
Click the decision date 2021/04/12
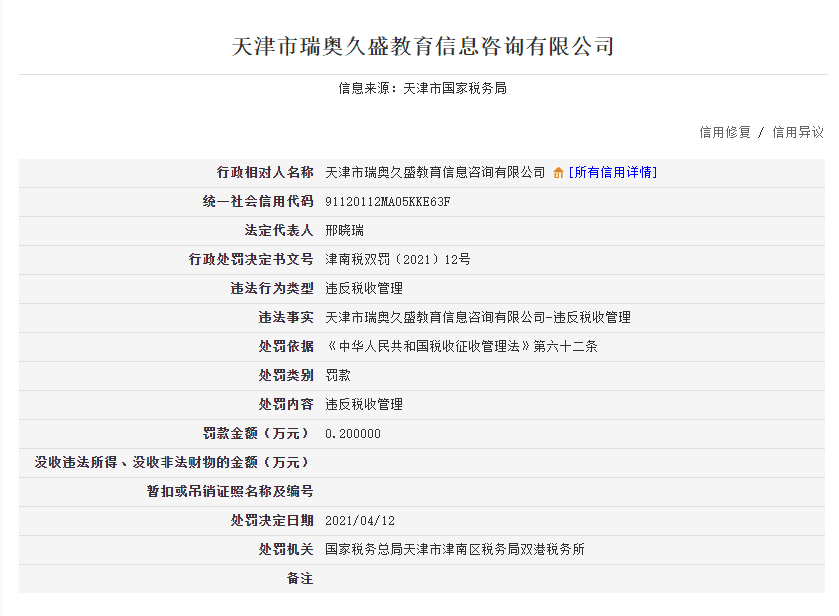pos(360,520)
